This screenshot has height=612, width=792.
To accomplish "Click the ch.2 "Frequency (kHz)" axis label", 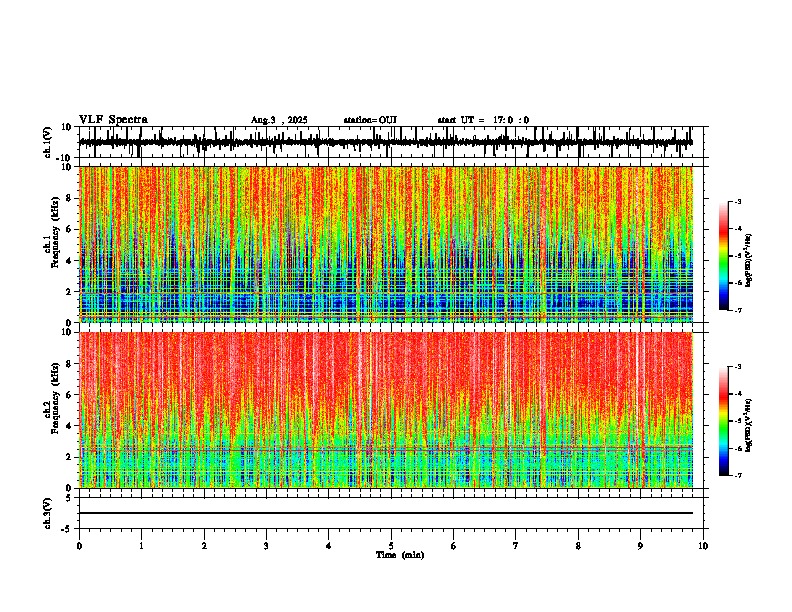I will [x=56, y=398].
